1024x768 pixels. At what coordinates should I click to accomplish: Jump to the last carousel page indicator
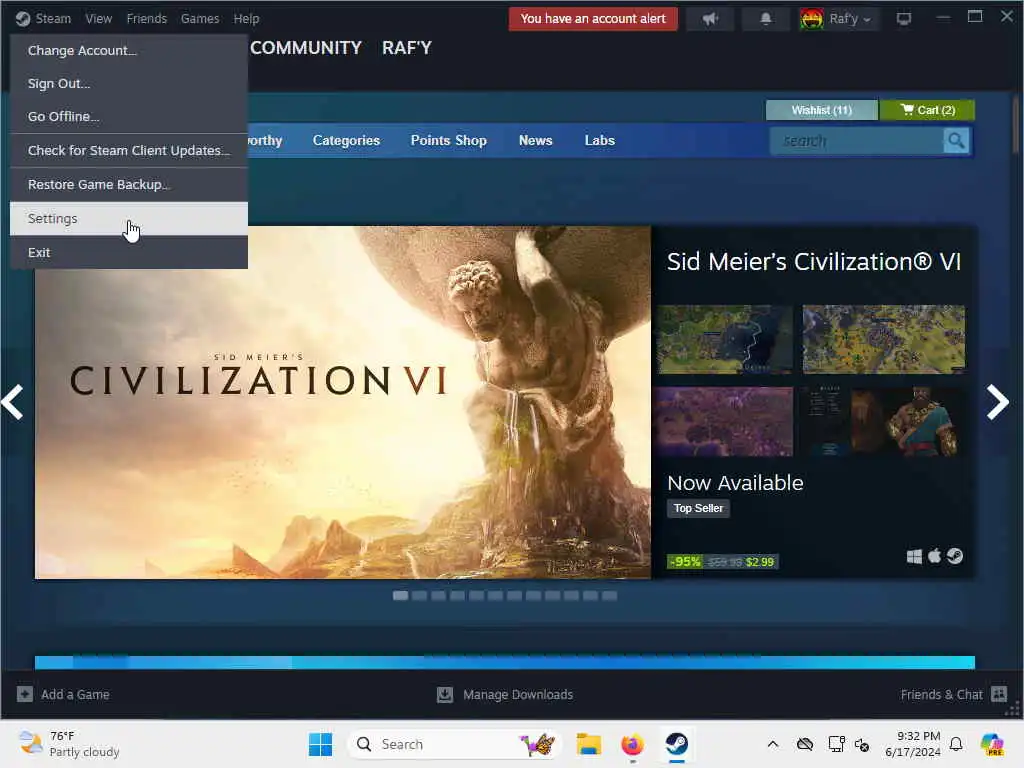(609, 596)
